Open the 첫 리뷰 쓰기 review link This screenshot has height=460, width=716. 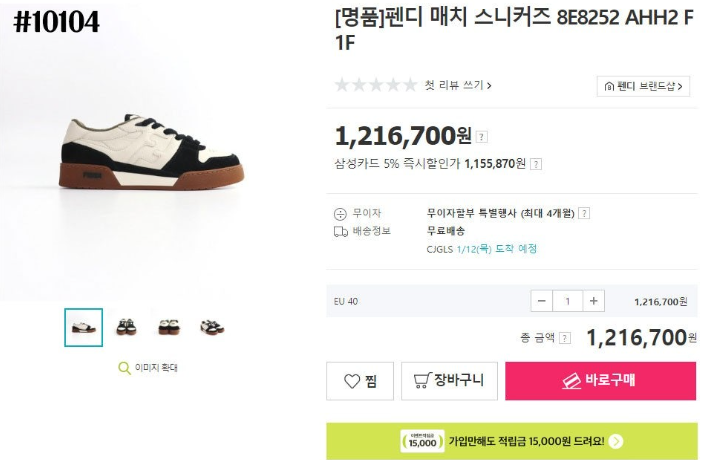click(x=458, y=86)
